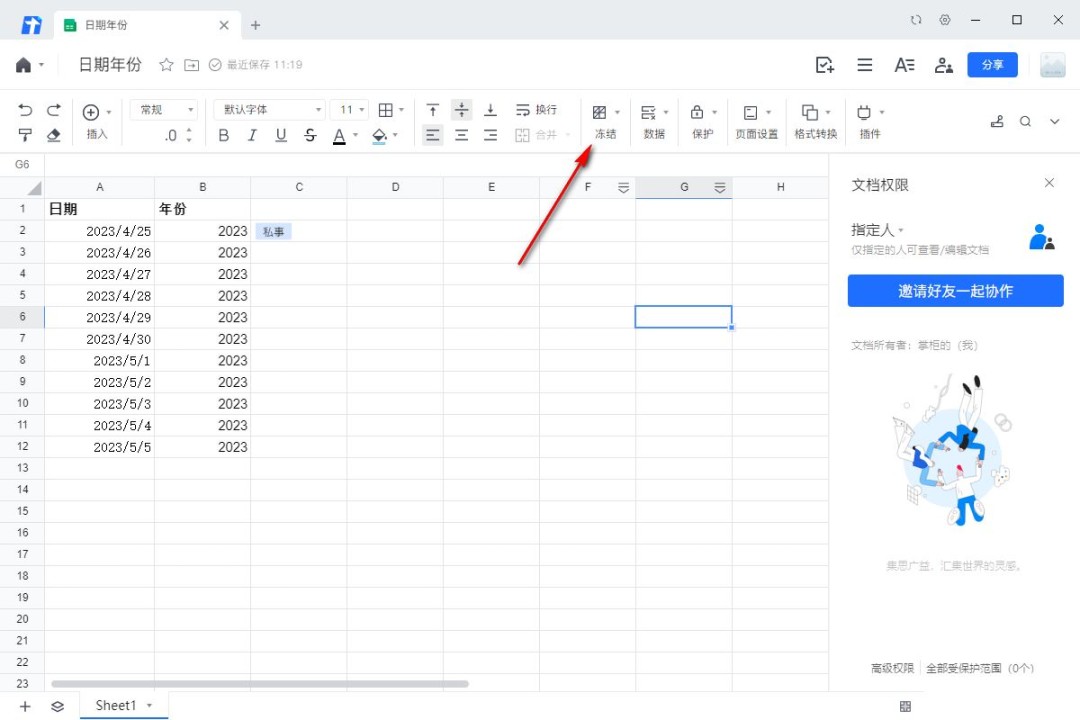This screenshot has width=1080, height=720.
Task: Toggle bold formatting
Action: 224,135
